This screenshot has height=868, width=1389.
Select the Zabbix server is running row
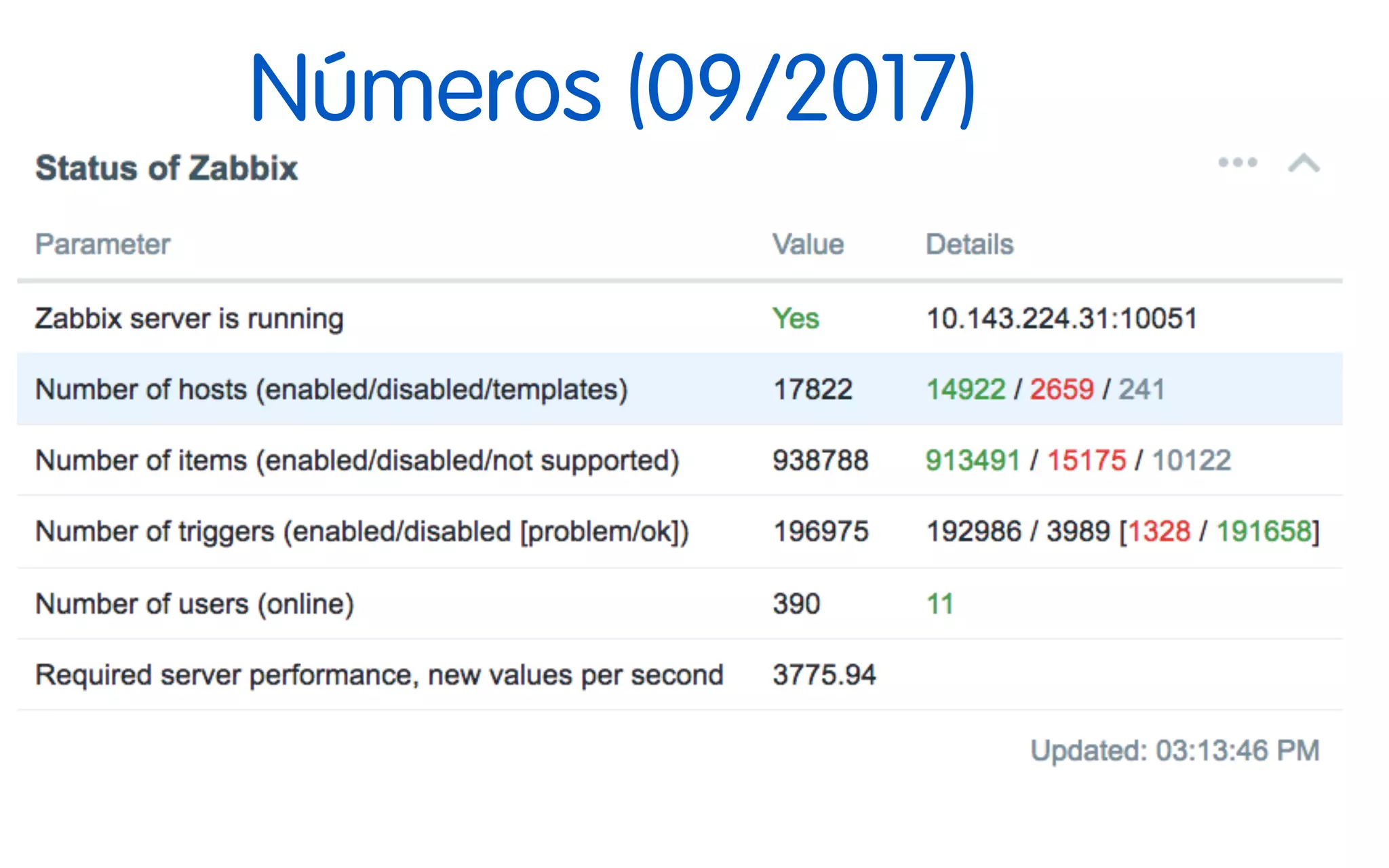[x=189, y=319]
